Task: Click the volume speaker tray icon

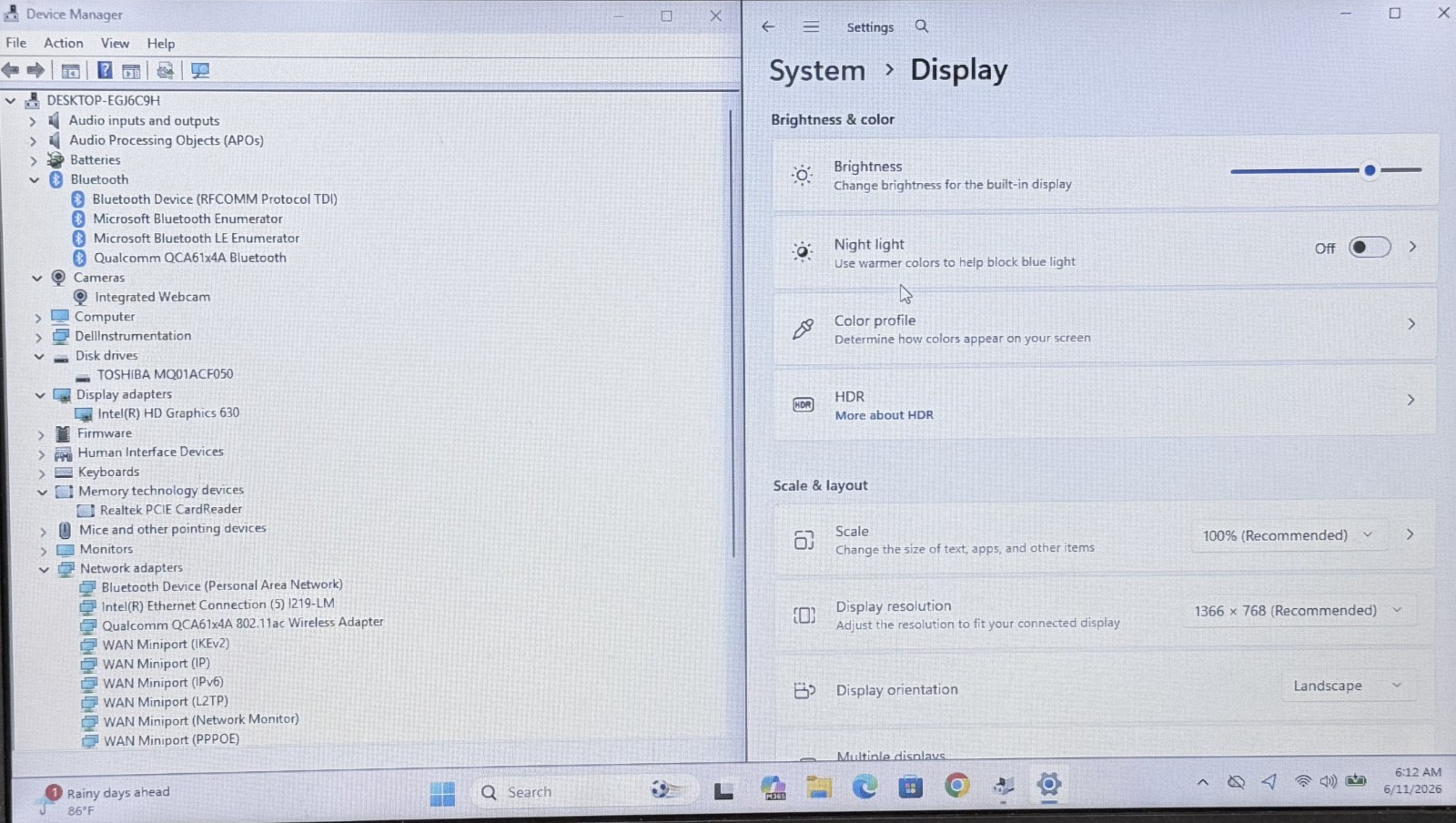Action: click(x=1329, y=781)
